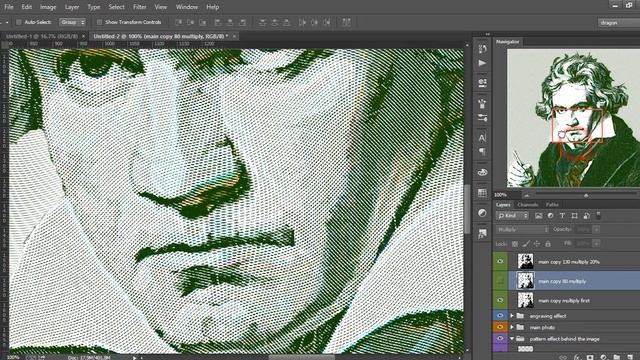Create new group folder icon
The height and width of the screenshot is (360, 640).
coord(617,357)
